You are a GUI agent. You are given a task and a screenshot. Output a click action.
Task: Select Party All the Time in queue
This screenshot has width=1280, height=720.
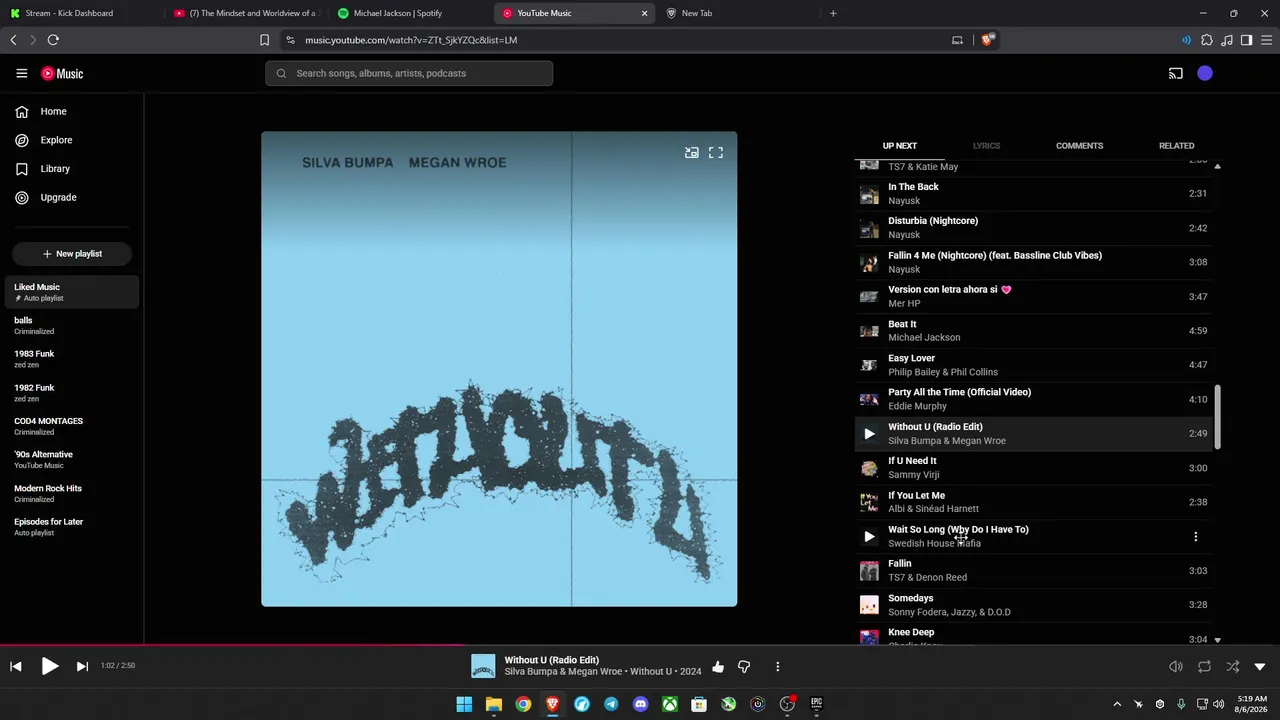tap(1033, 399)
